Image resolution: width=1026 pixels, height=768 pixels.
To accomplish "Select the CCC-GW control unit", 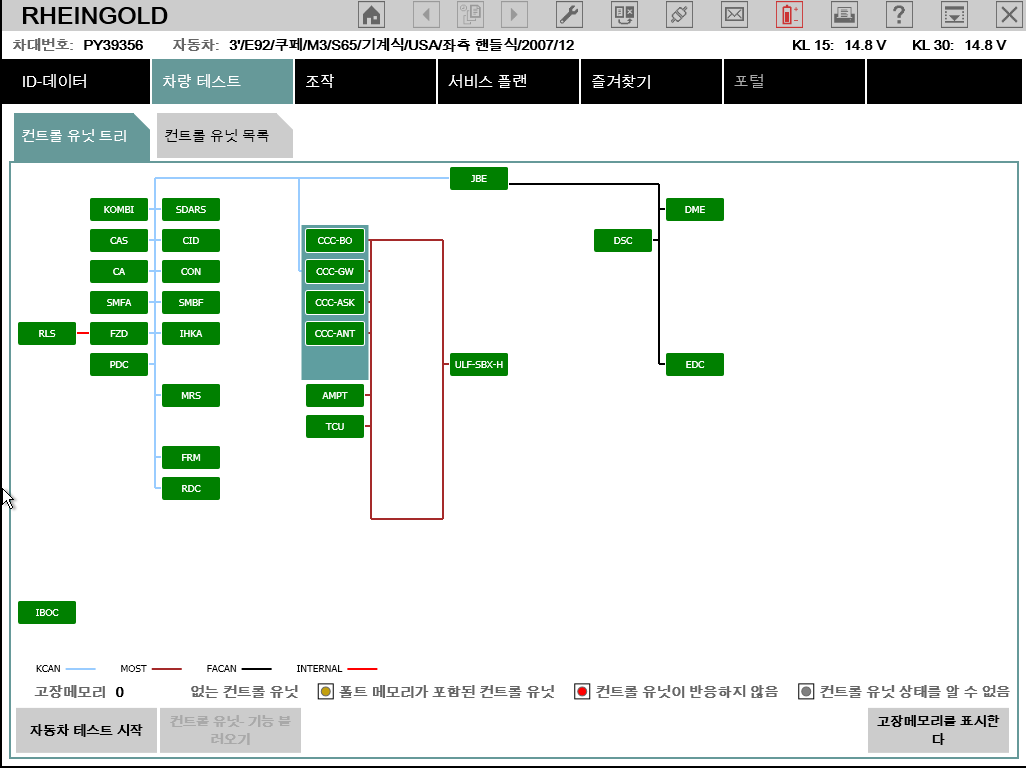I will tap(335, 271).
